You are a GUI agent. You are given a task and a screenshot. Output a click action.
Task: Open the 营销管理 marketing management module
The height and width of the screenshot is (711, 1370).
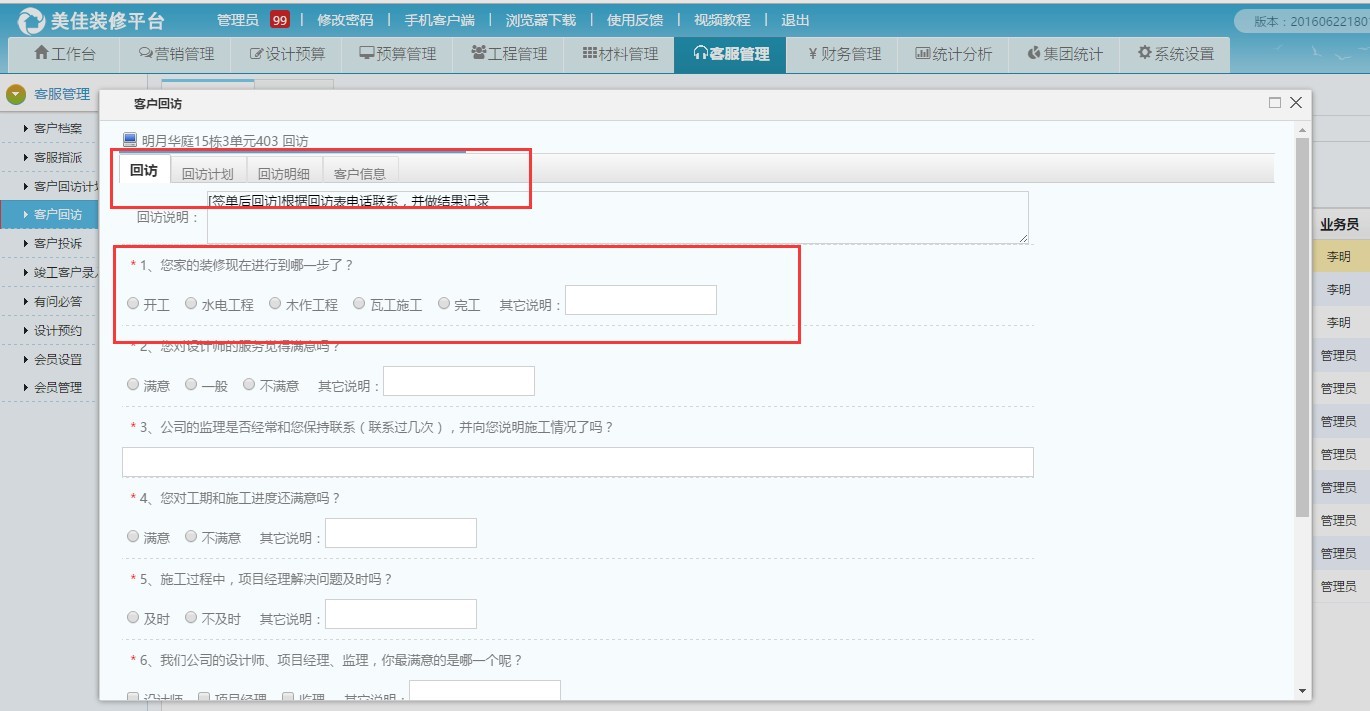pos(178,55)
